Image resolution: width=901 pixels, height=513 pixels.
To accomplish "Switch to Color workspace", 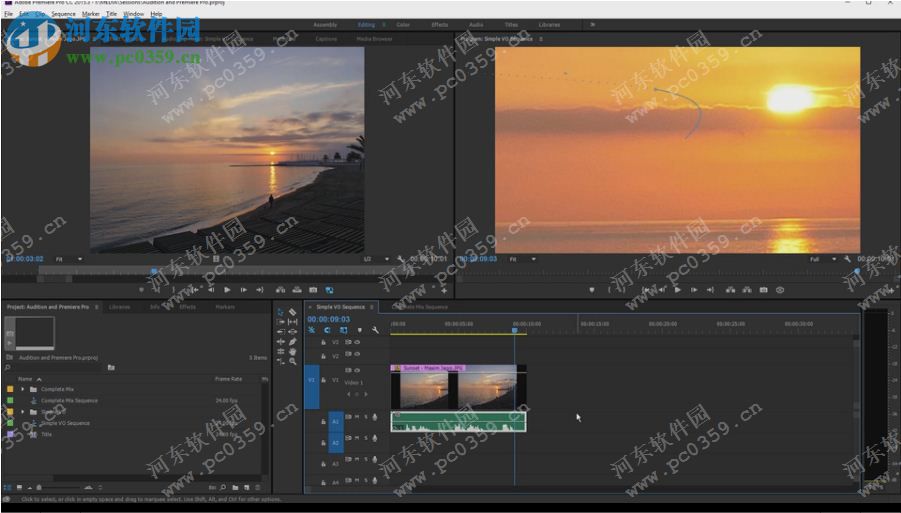I will coord(403,25).
